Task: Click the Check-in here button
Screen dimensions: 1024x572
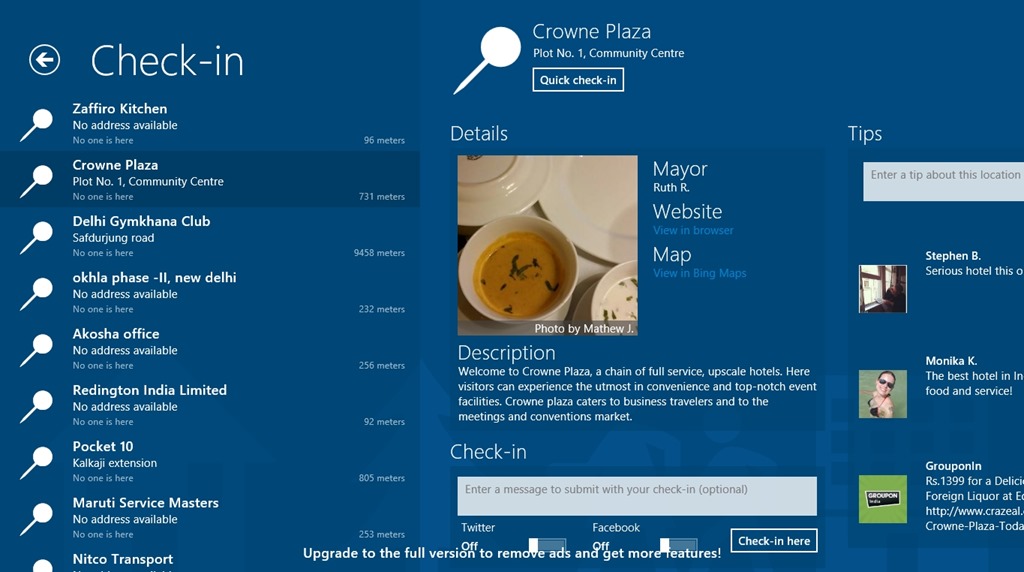Action: [x=774, y=541]
